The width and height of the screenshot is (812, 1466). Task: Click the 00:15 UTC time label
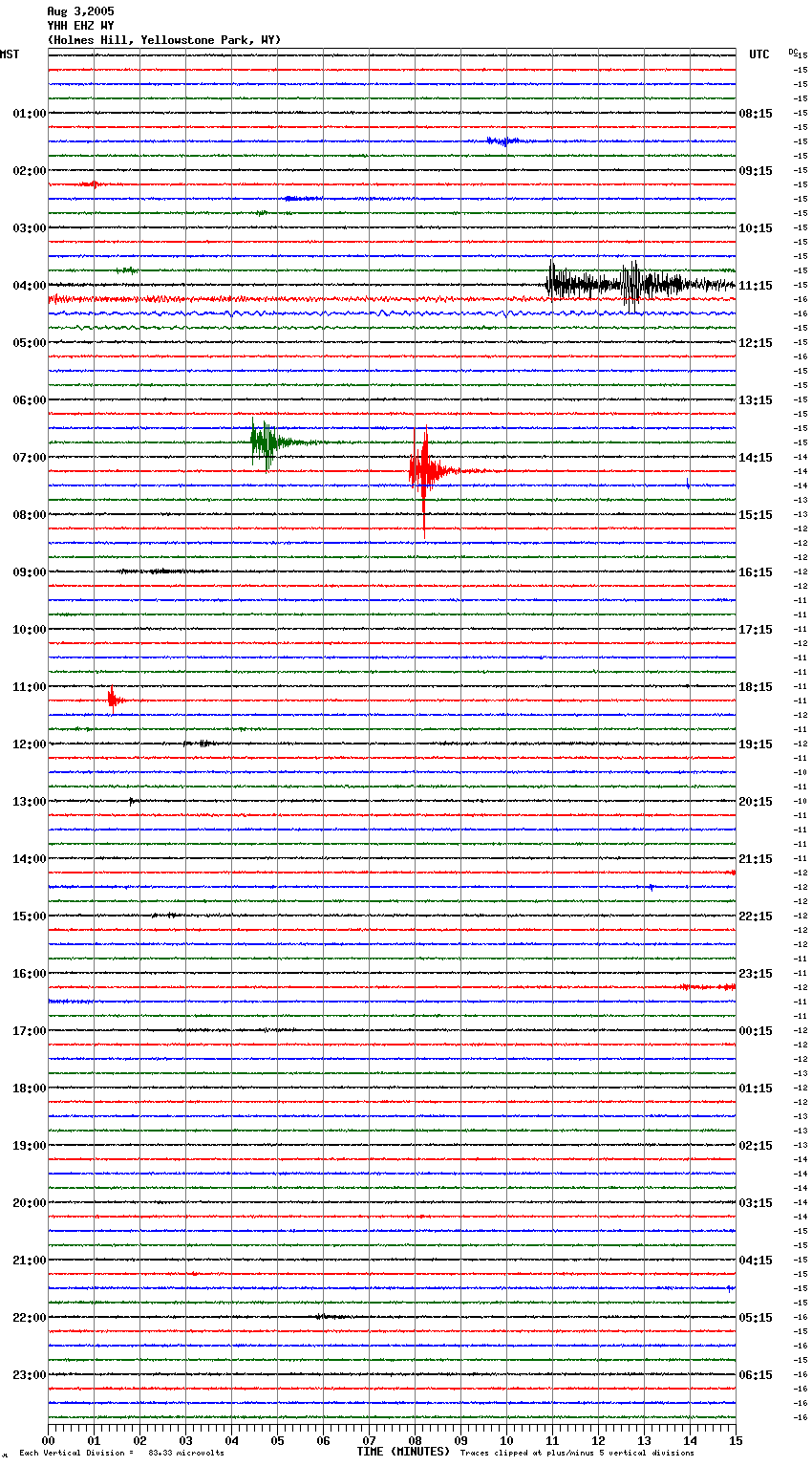(x=756, y=1031)
